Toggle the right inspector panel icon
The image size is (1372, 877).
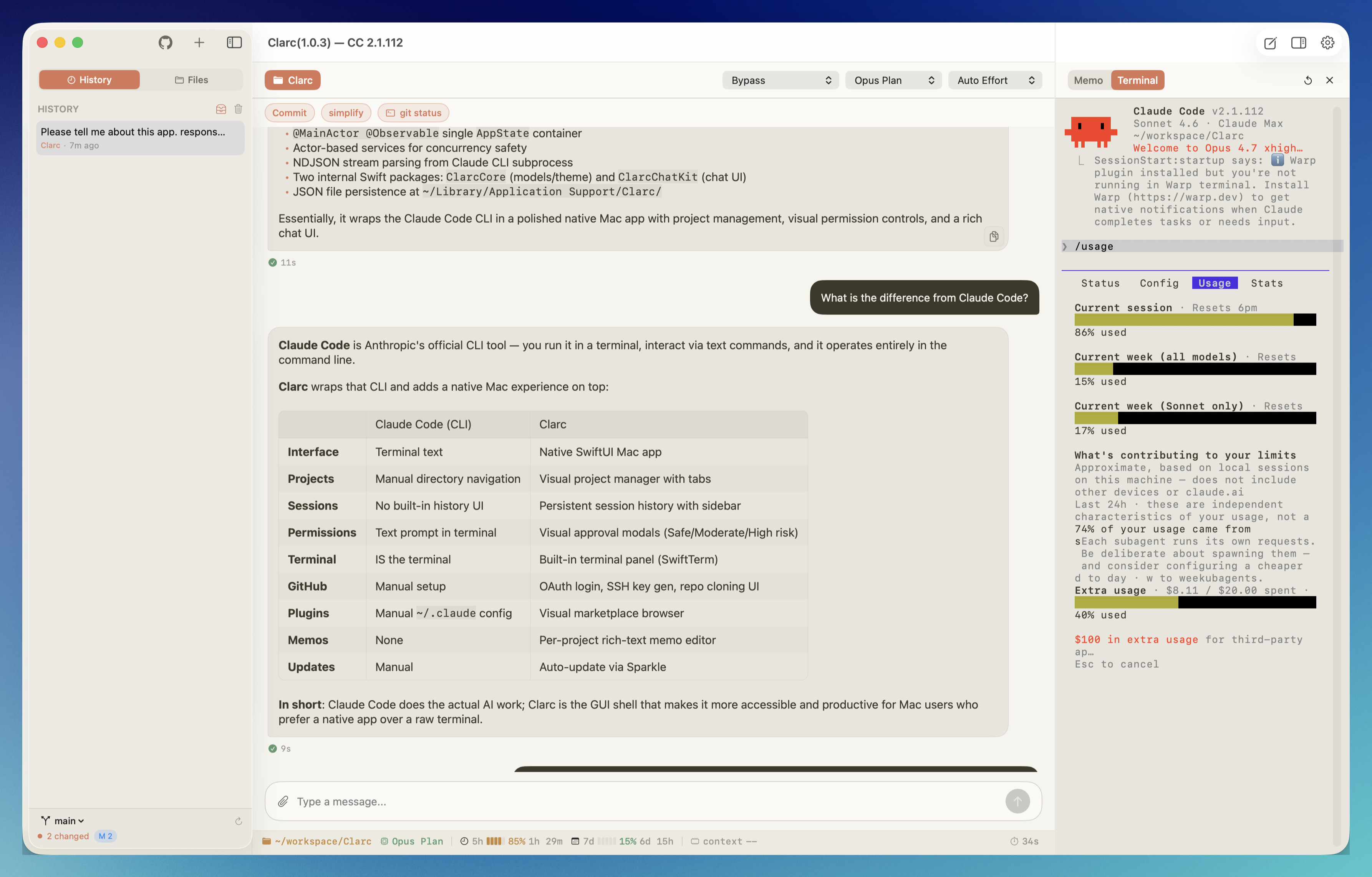pyautogui.click(x=1299, y=43)
